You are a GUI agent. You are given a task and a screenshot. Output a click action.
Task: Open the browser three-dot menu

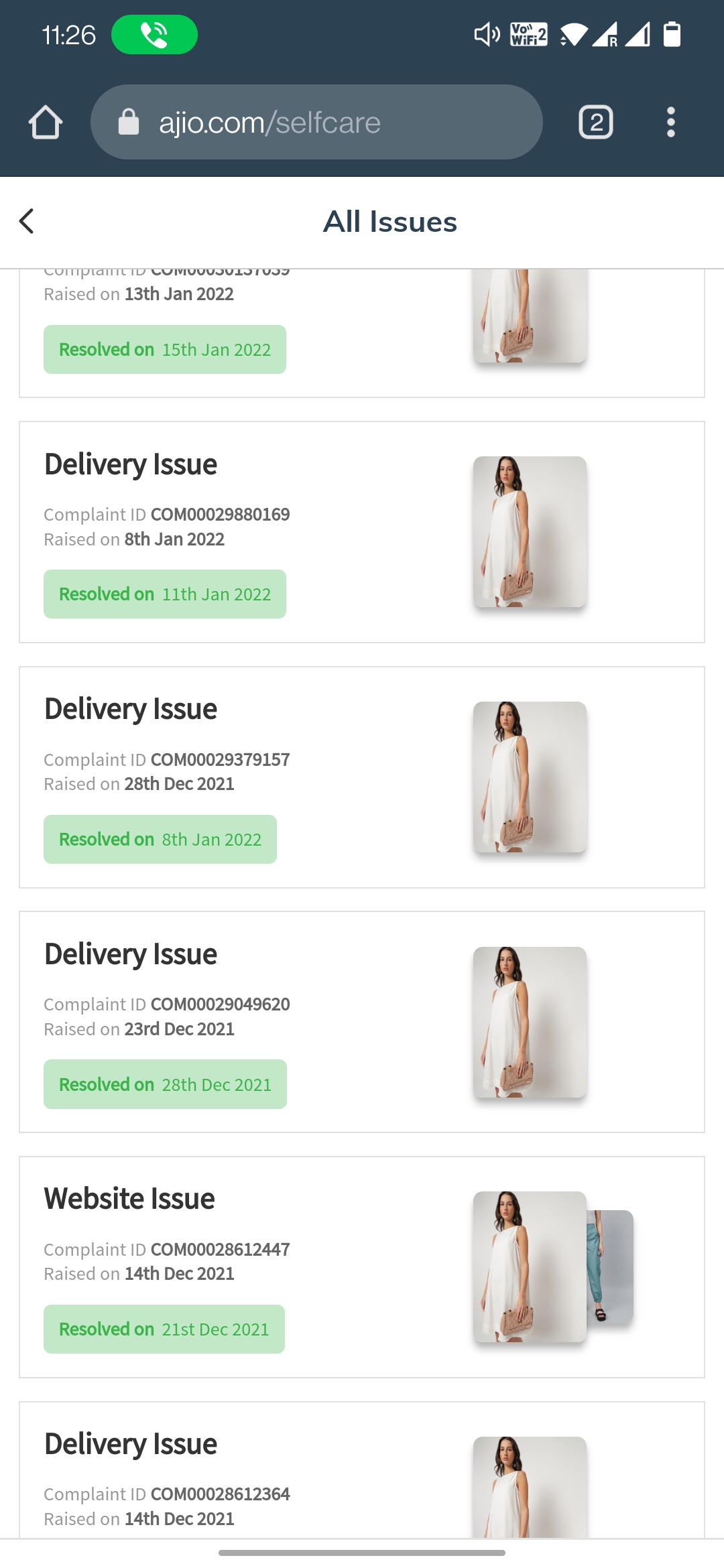[670, 122]
